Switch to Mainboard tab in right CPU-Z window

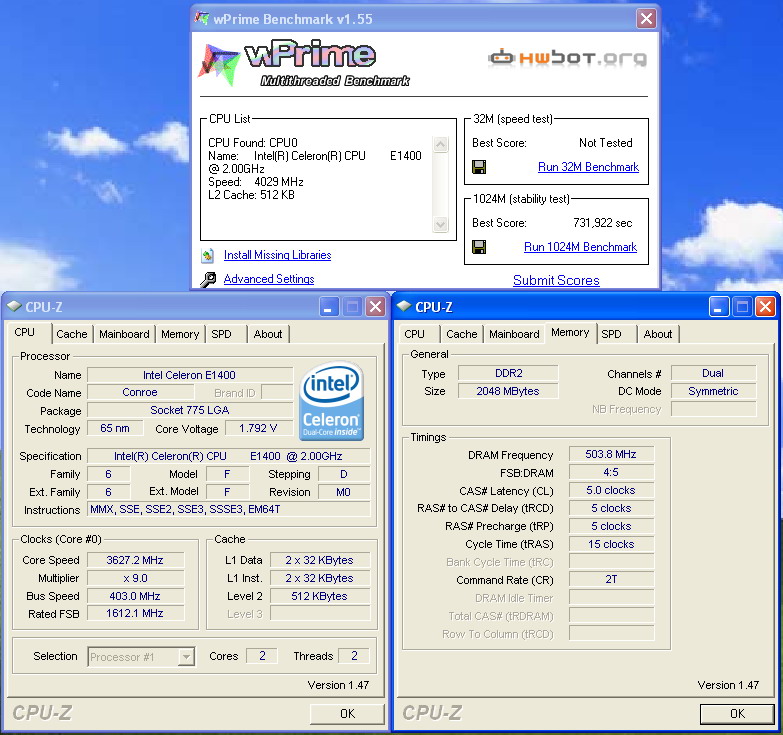pyautogui.click(x=514, y=334)
